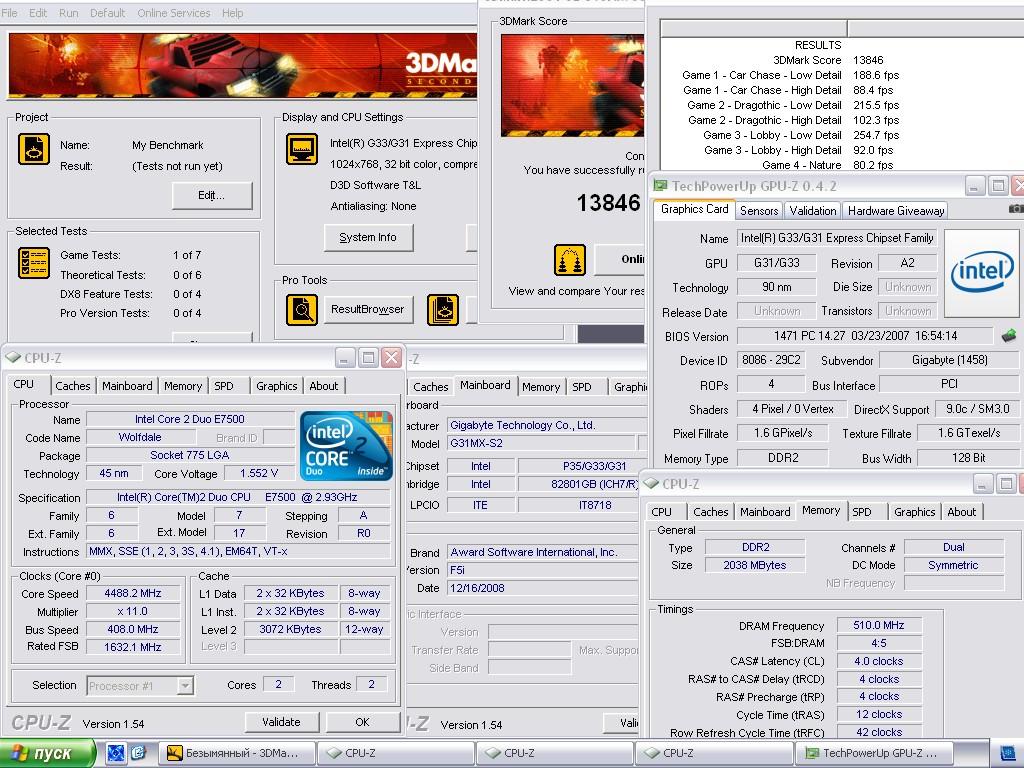The height and width of the screenshot is (768, 1024).
Task: Switch to the Caches tab in Memory CPU-Z
Action: point(711,512)
